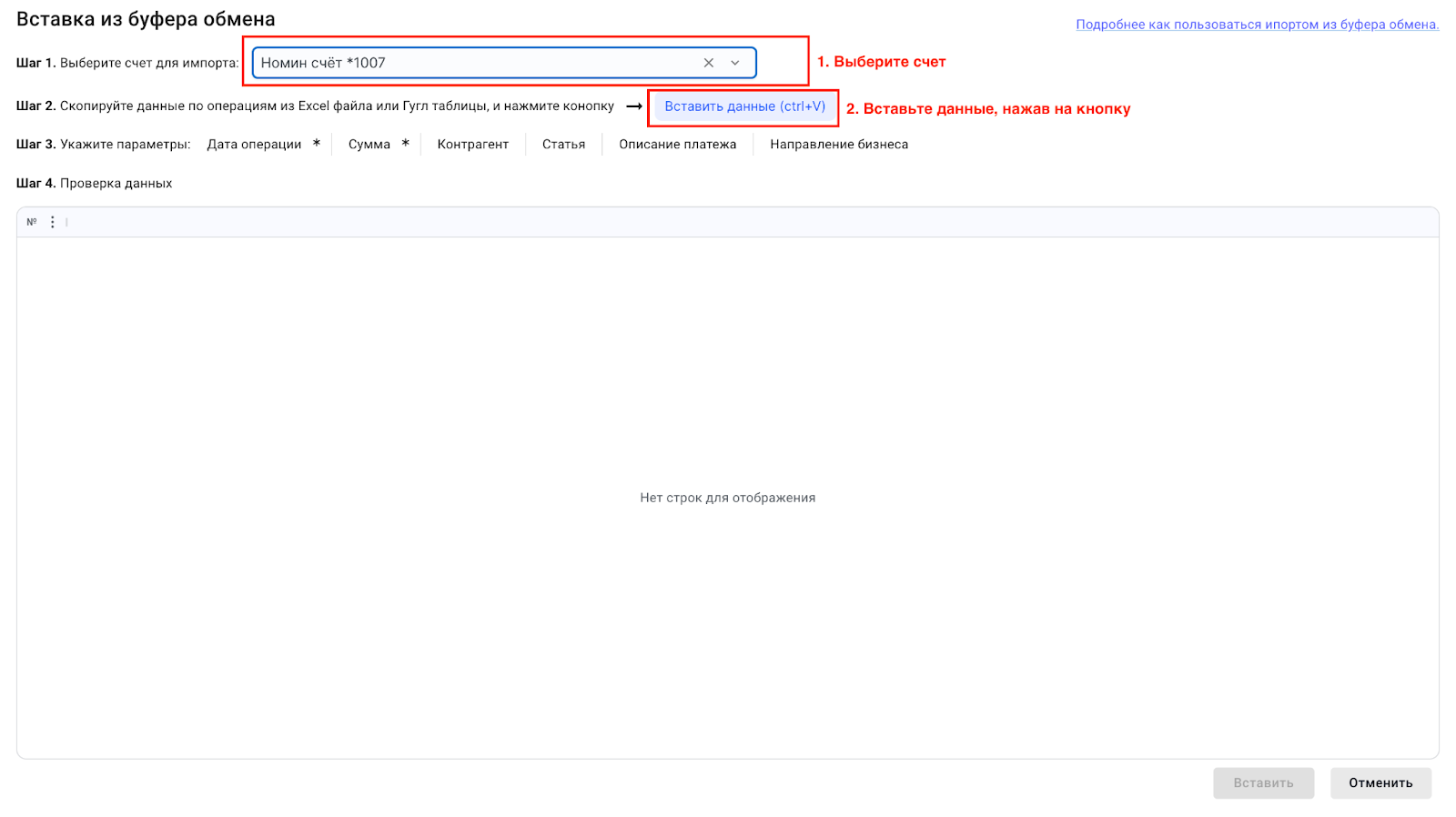Click the asterisk next to 'Дата операции'
The height and width of the screenshot is (817, 1456).
pos(317,144)
